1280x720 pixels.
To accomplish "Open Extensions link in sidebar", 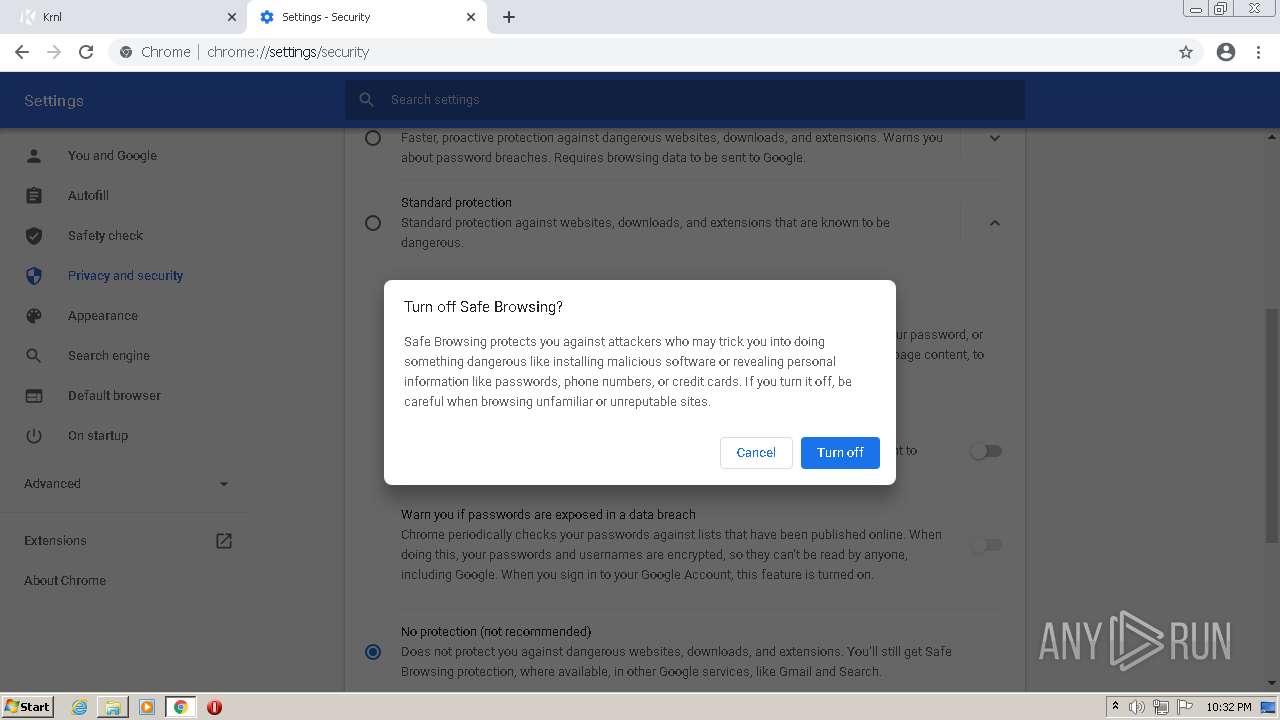I will tap(55, 540).
